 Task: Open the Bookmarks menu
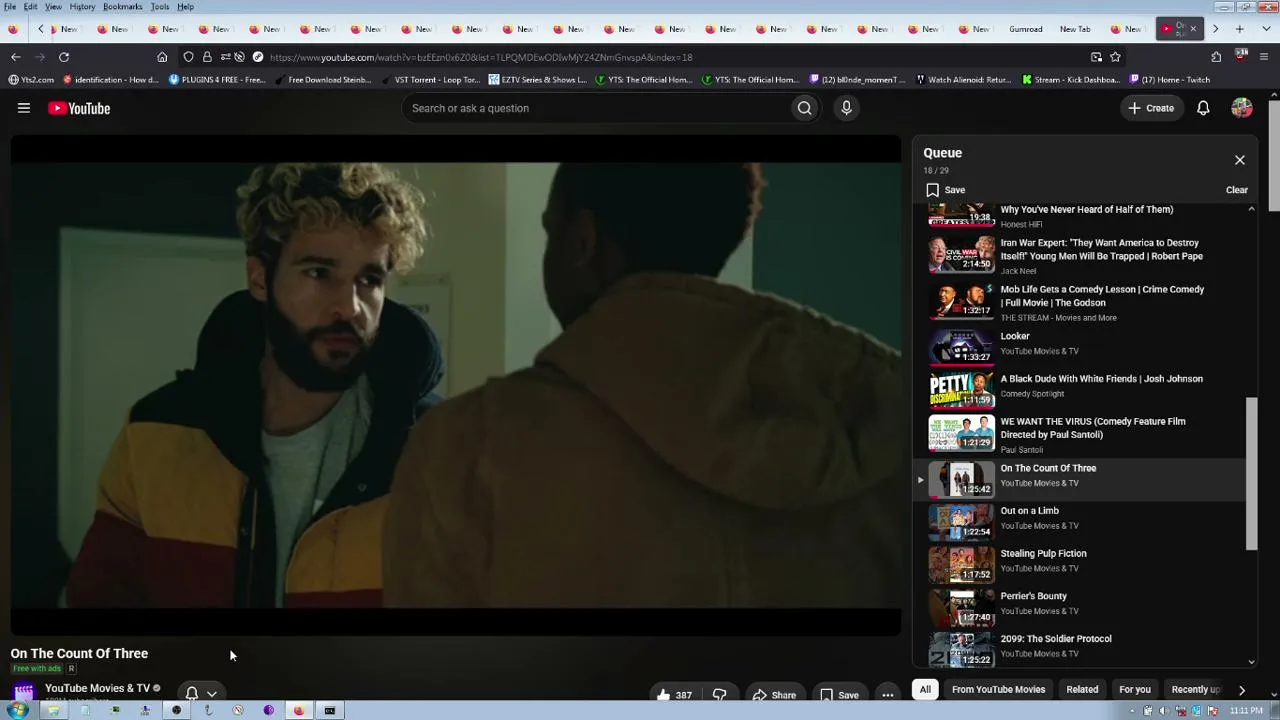pos(122,7)
